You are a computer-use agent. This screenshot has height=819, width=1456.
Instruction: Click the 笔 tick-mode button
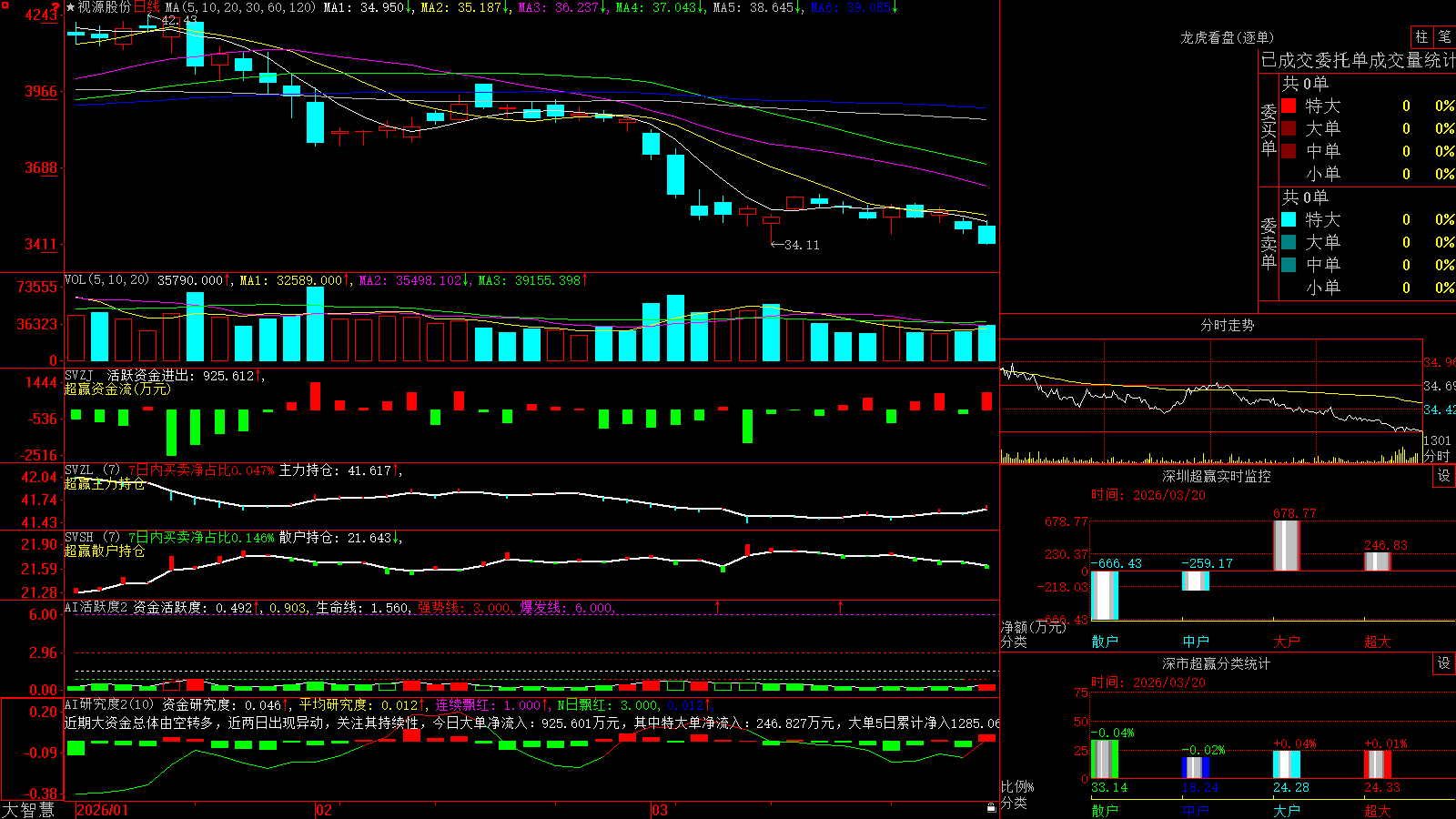coord(1444,37)
